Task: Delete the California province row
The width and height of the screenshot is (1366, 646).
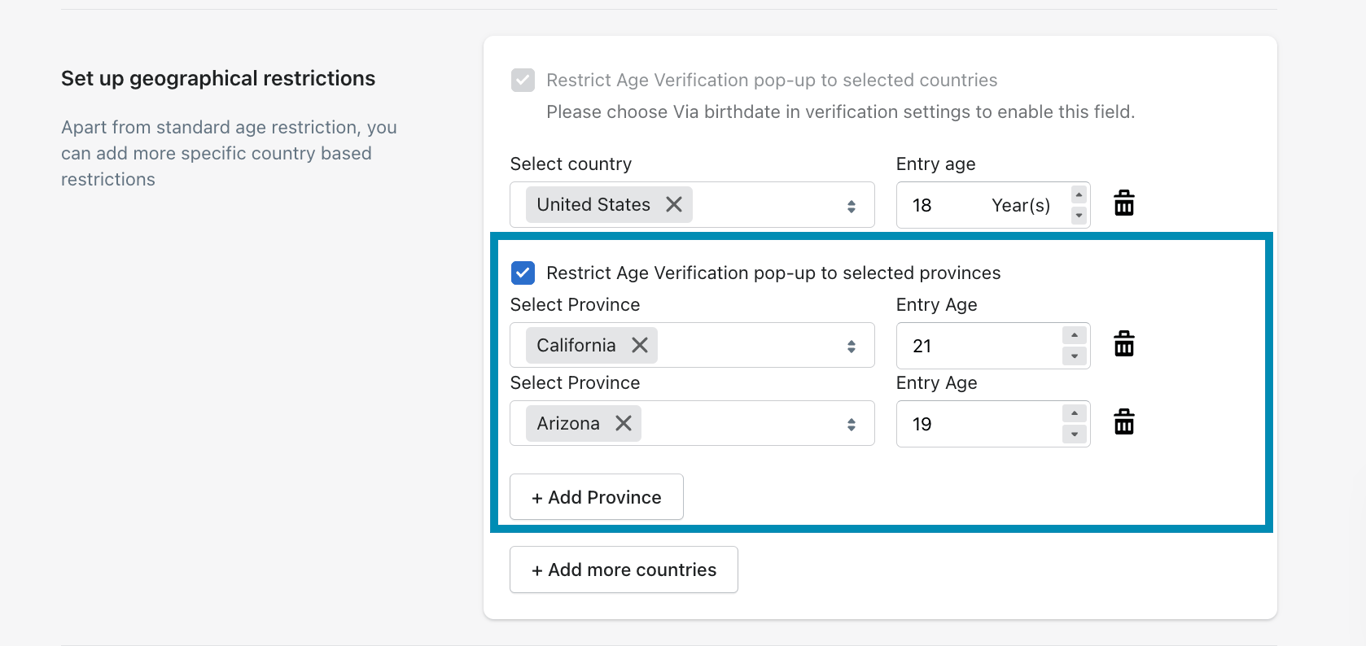Action: [1124, 344]
